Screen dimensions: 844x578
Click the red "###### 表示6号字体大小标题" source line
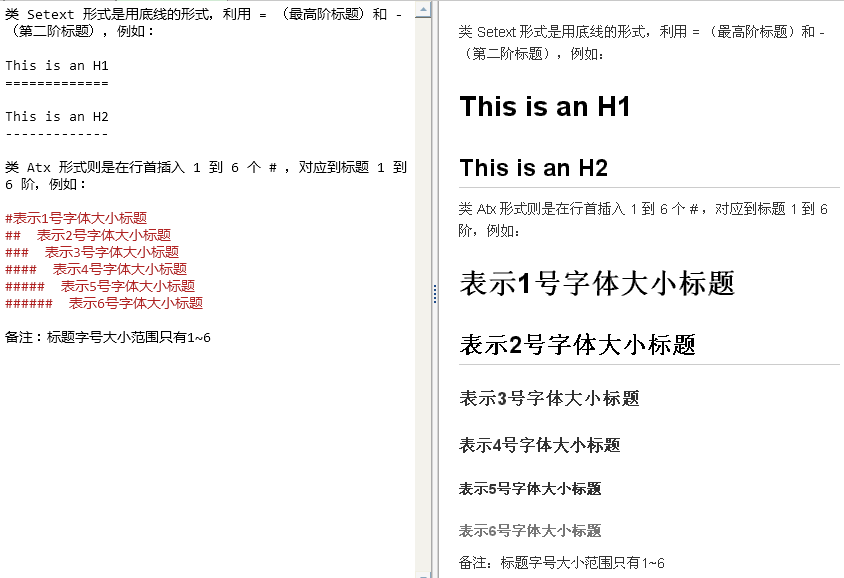click(x=104, y=303)
